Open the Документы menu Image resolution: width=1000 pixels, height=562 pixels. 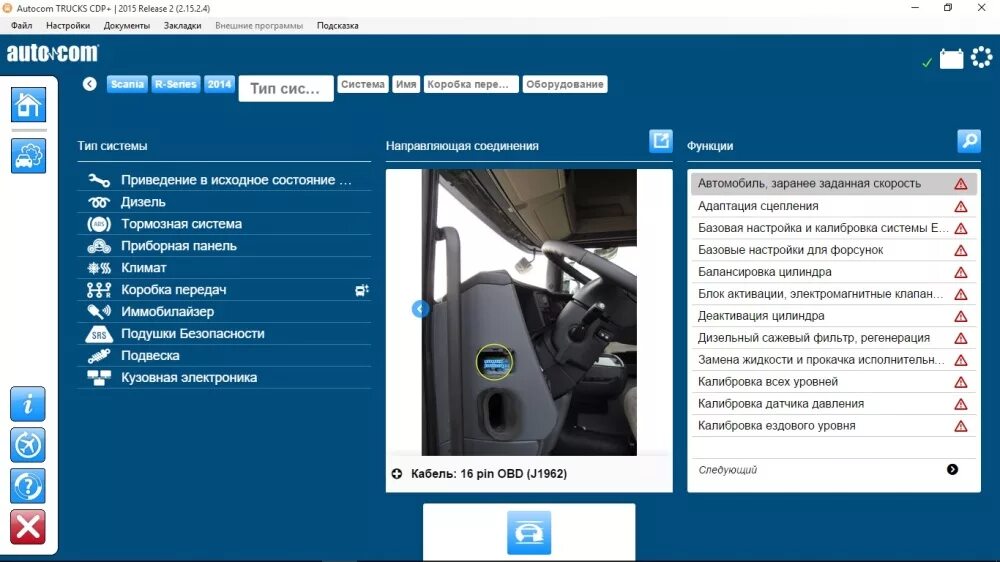(x=126, y=26)
